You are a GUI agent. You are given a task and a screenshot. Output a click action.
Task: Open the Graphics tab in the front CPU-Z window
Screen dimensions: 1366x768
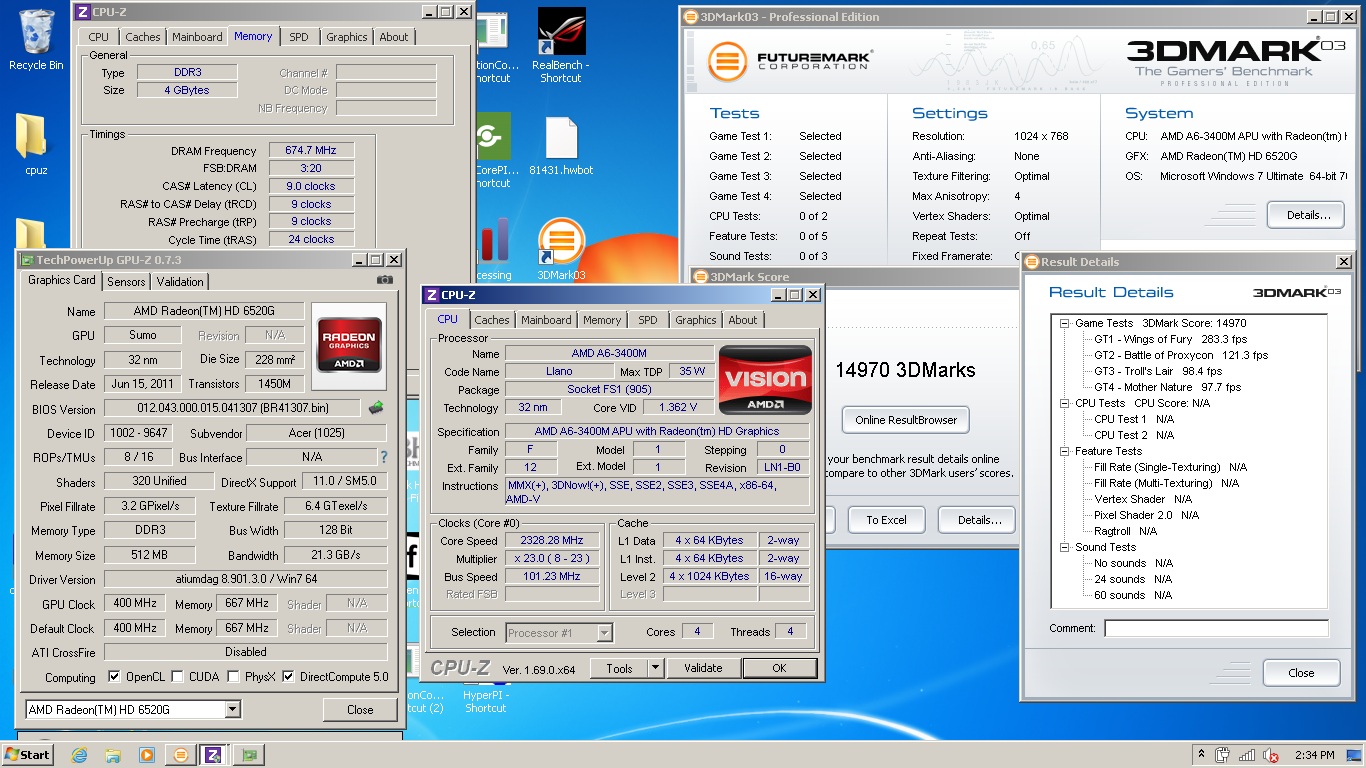[696, 320]
